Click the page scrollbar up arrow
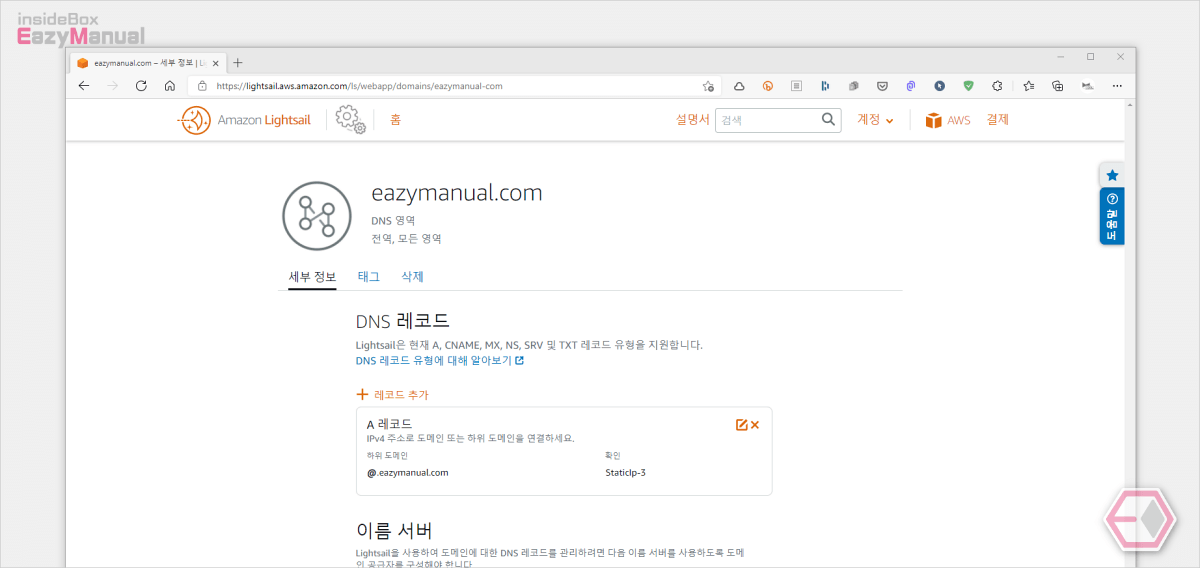This screenshot has width=1200, height=568. tap(1130, 106)
